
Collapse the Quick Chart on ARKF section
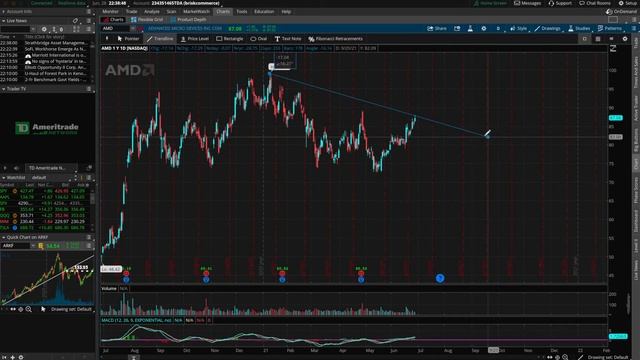click(x=4, y=237)
